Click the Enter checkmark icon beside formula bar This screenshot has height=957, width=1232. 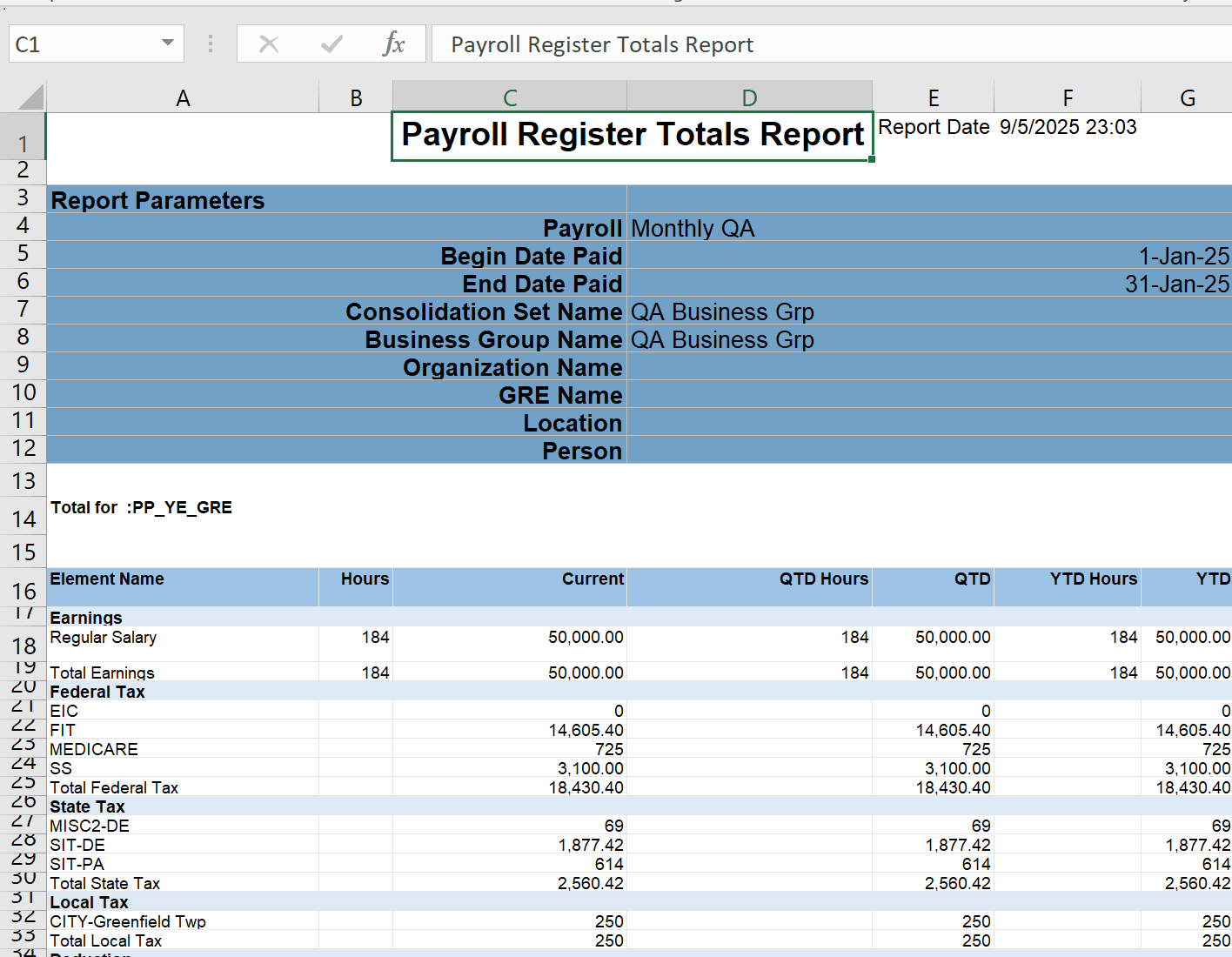(x=331, y=43)
